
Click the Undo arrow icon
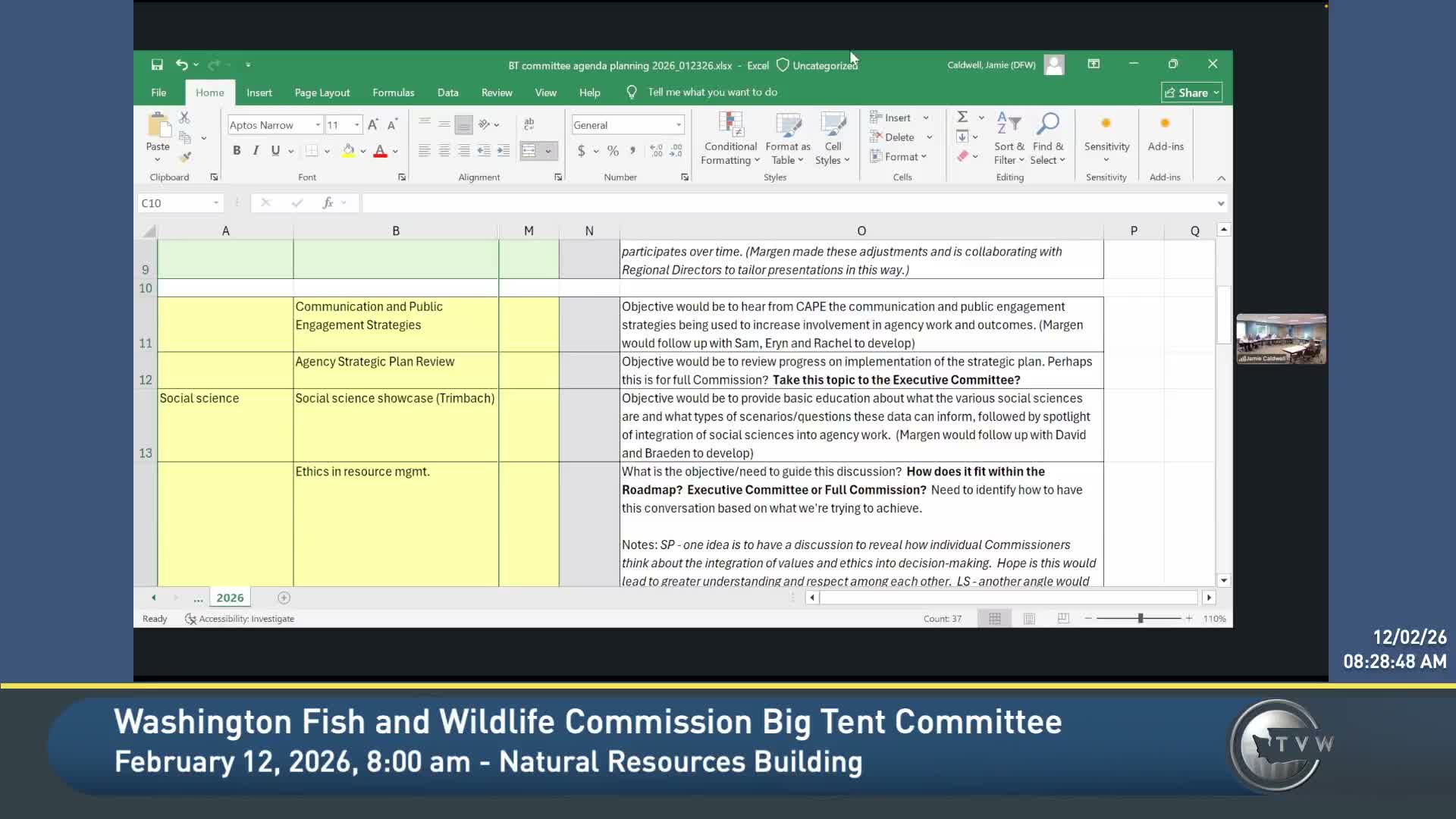pyautogui.click(x=181, y=64)
